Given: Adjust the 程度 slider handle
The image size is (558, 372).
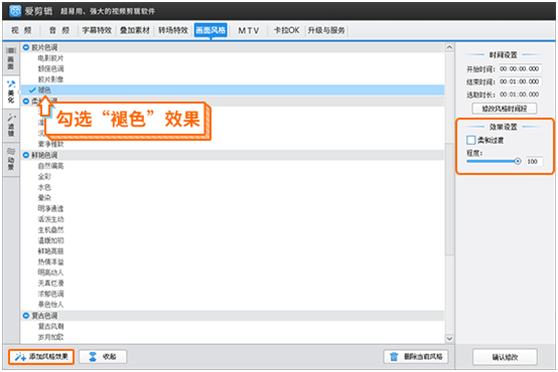Looking at the screenshot, I should tap(517, 161).
